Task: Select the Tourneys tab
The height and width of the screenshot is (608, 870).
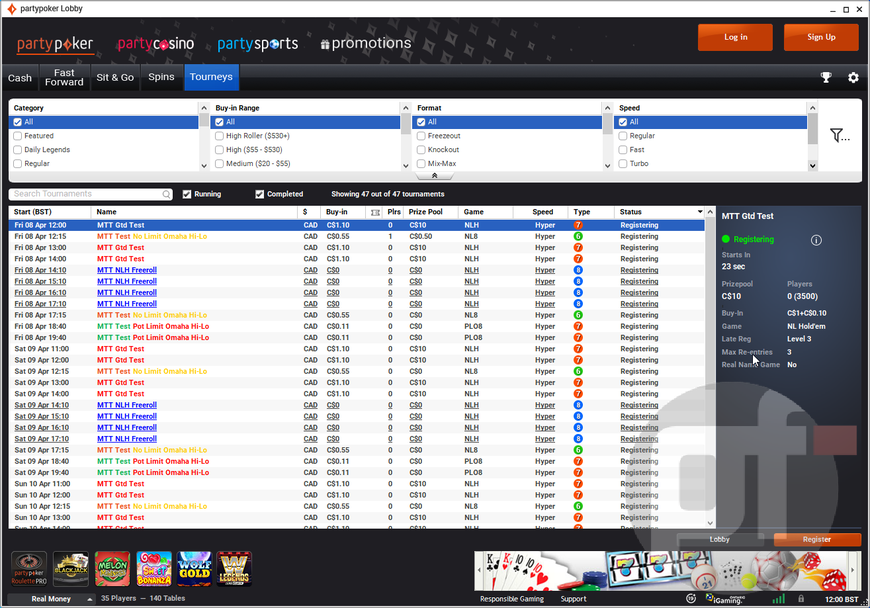Action: point(211,77)
